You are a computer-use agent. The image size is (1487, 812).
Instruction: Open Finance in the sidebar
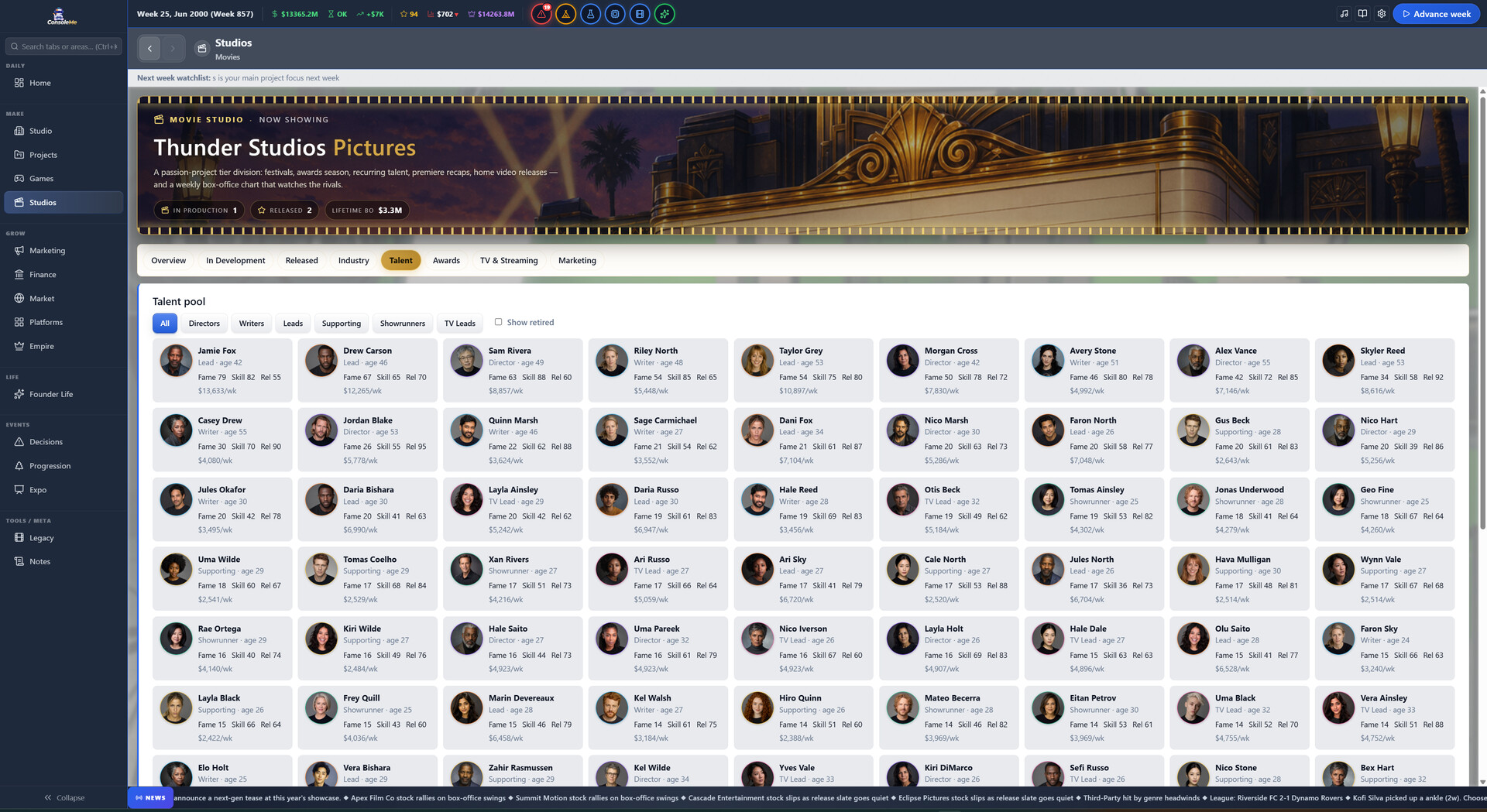pyautogui.click(x=64, y=275)
